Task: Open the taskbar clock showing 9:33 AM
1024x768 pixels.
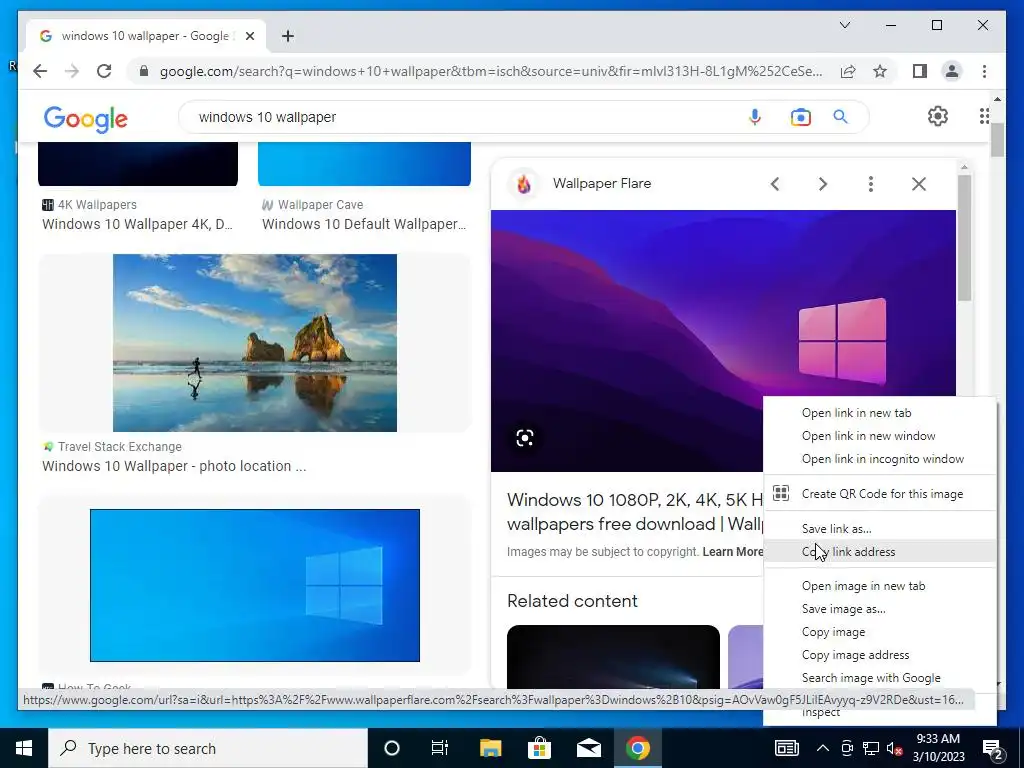Action: (x=938, y=748)
